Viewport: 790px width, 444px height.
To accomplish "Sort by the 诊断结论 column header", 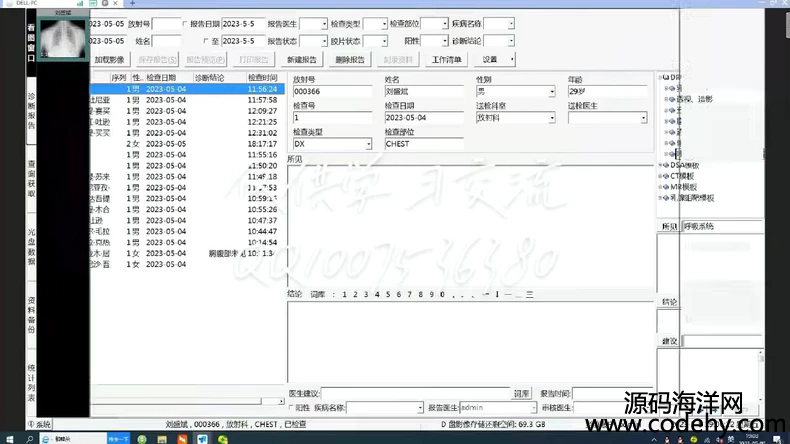I will coord(219,78).
